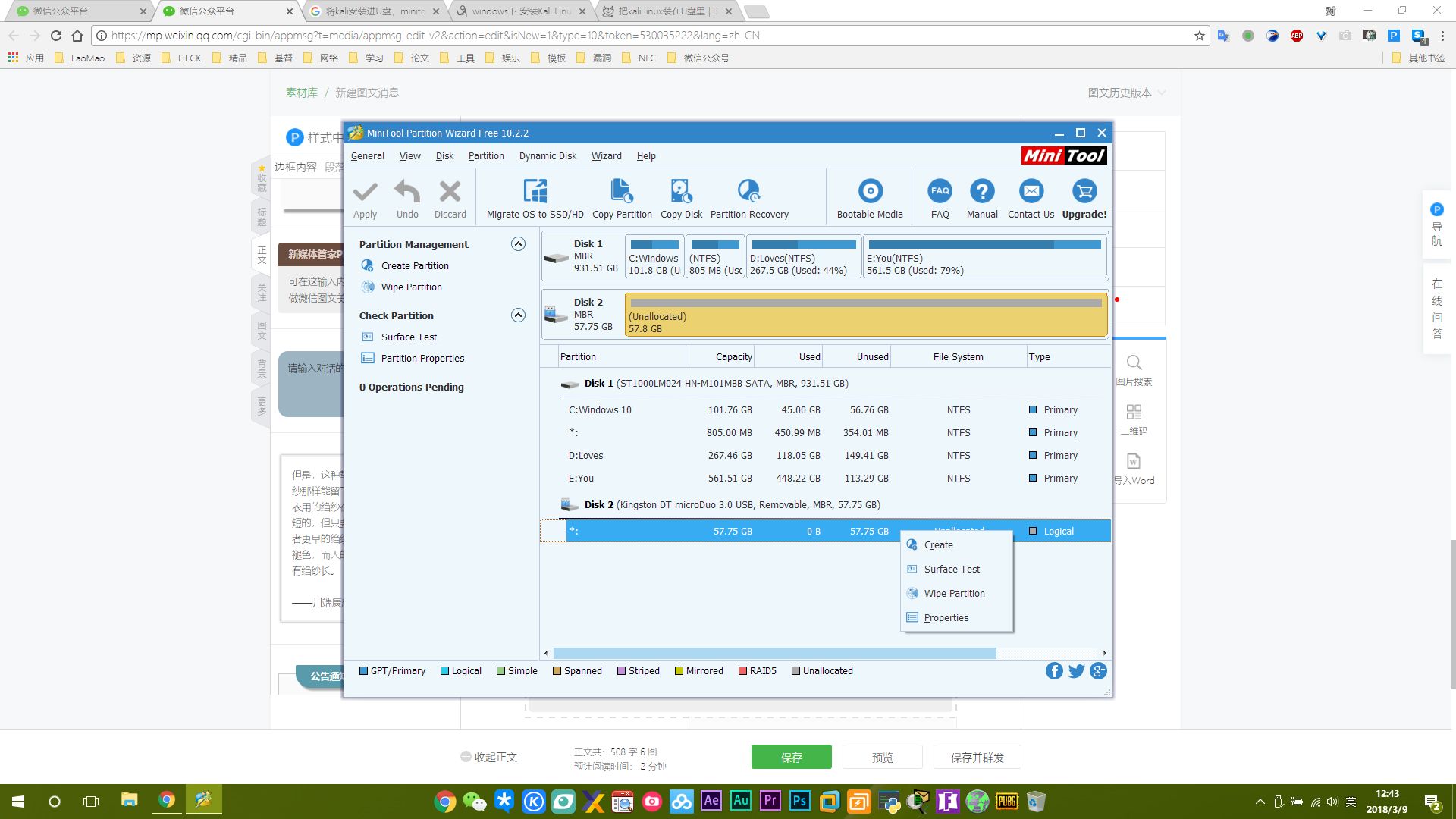Select the Unallocated 57.8 GB disk bar
Screen dimensions: 1456x819
[866, 314]
